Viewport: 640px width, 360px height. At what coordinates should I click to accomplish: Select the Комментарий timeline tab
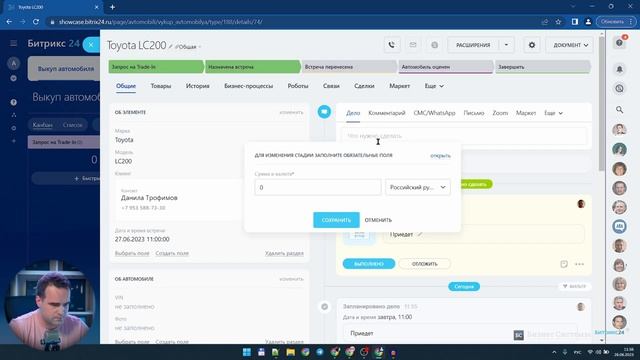387,113
